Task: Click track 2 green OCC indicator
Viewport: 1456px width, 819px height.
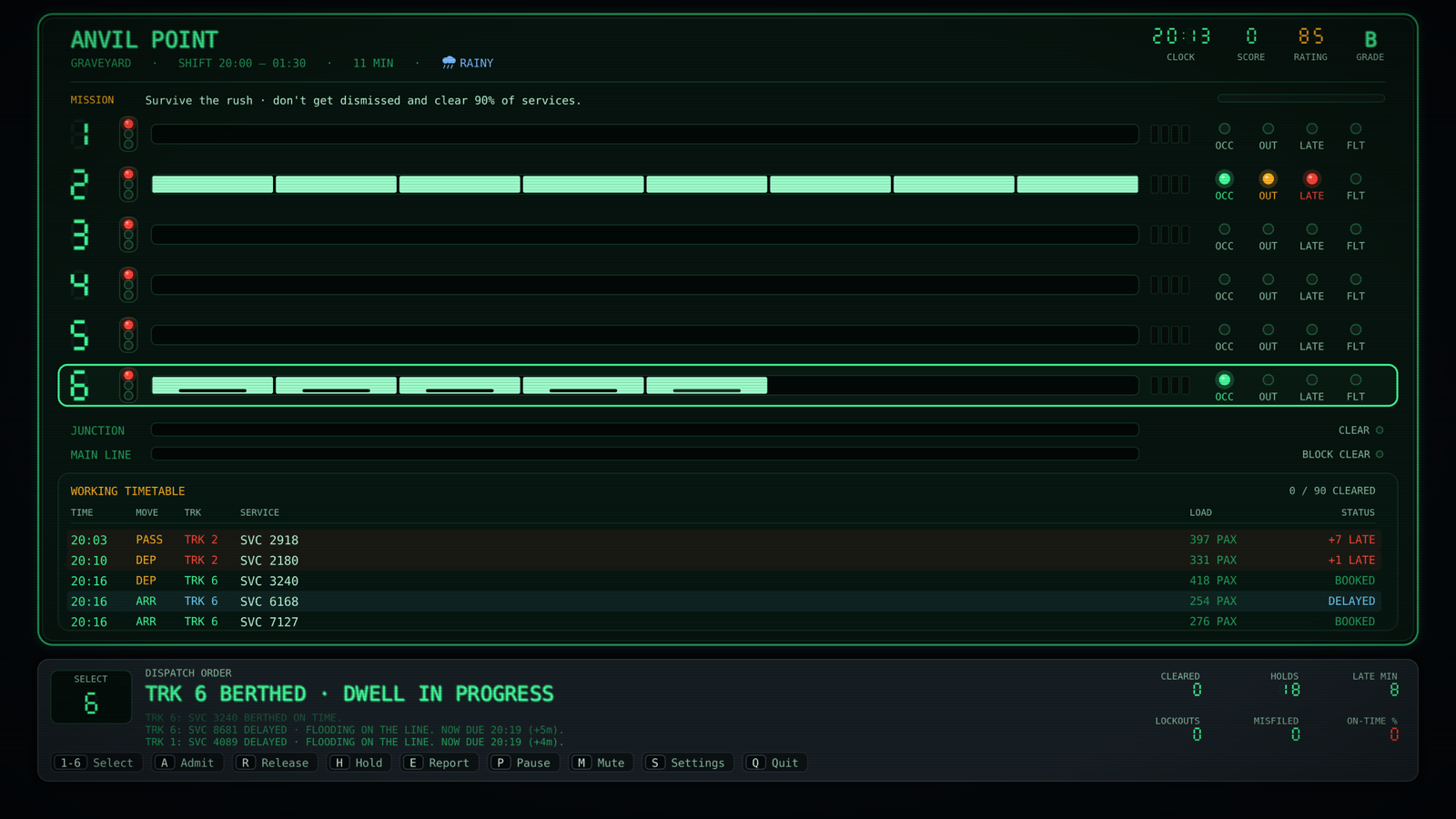Action: pyautogui.click(x=1224, y=179)
